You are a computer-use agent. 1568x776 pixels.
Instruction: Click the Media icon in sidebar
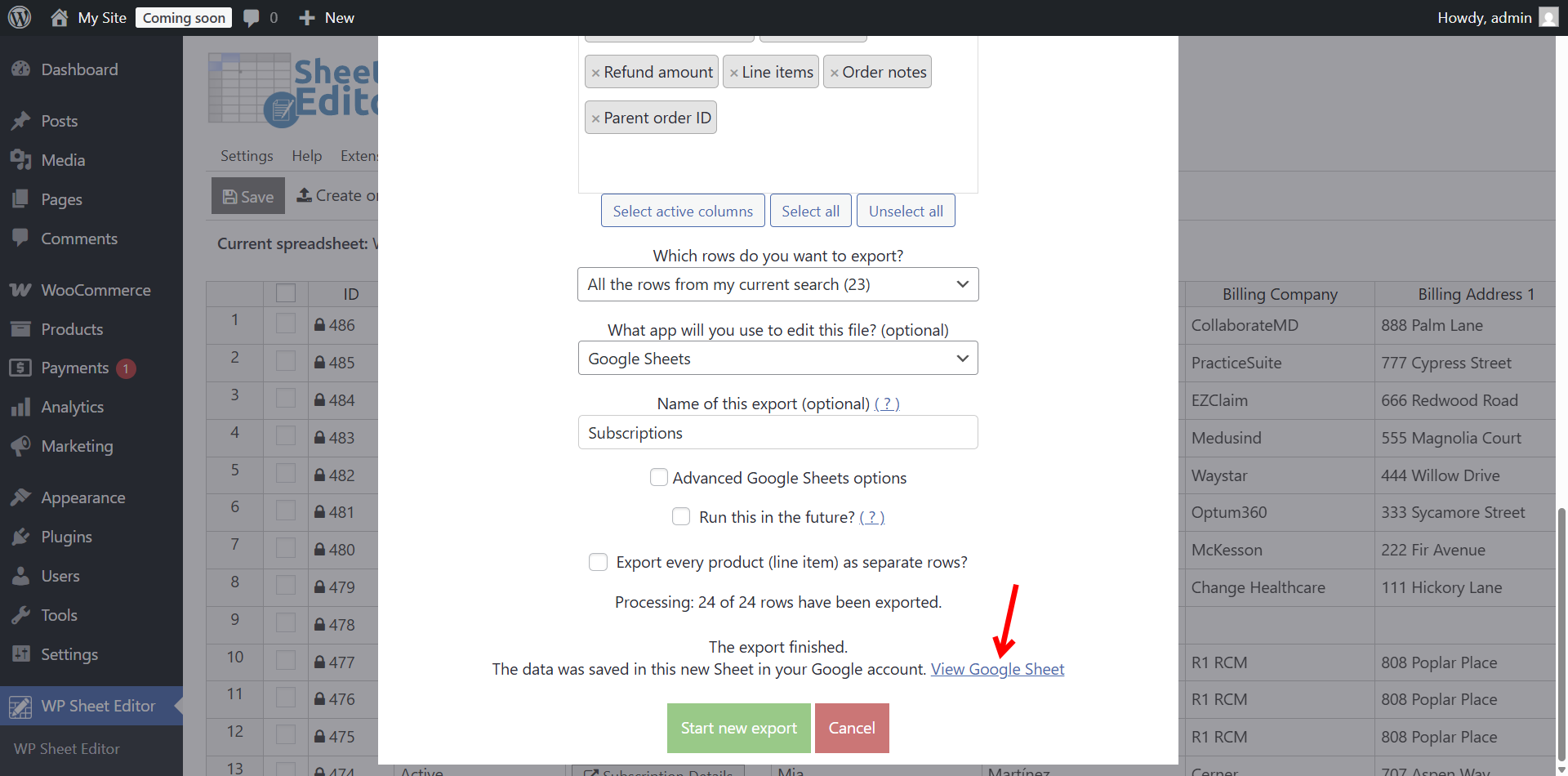(x=21, y=160)
